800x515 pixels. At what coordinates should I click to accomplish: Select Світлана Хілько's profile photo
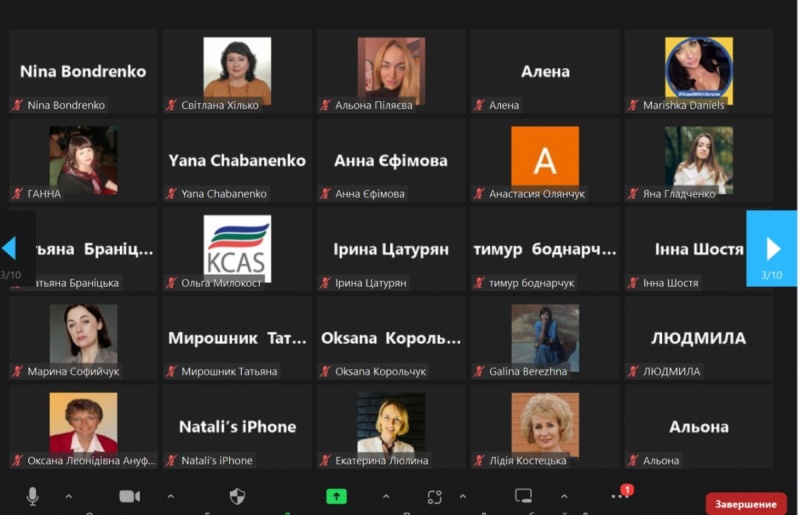237,68
